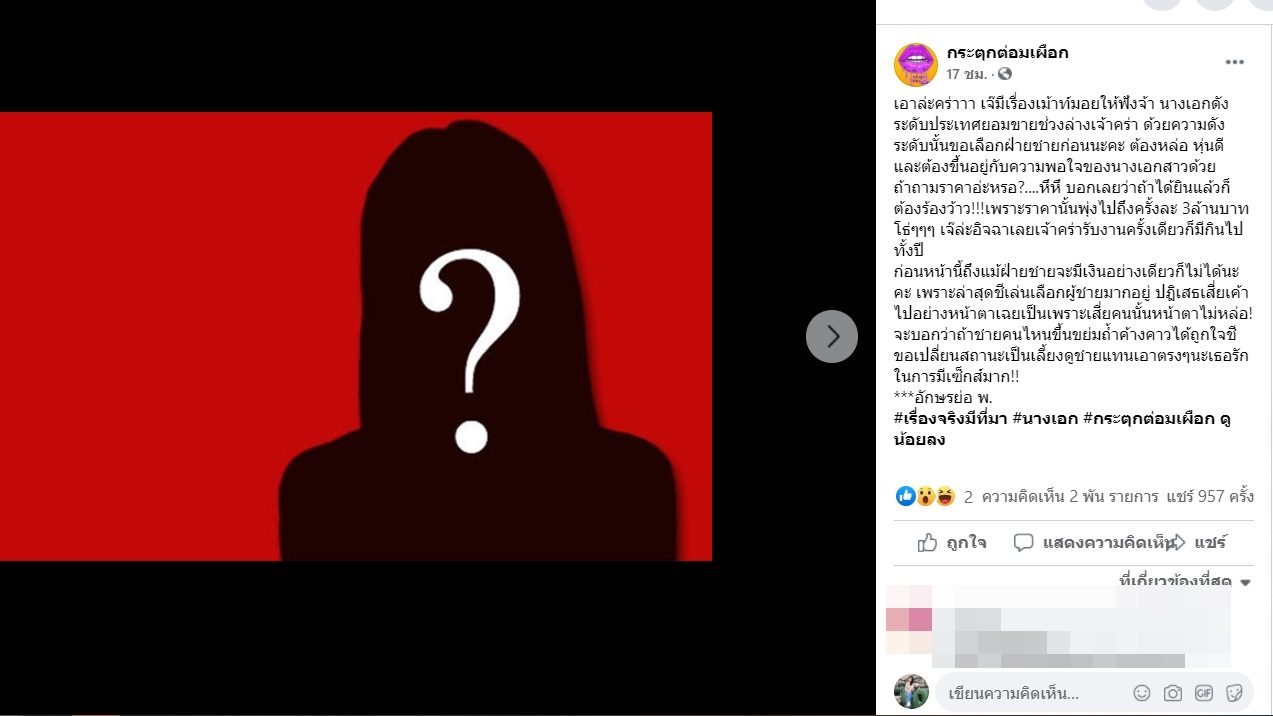Open hashtag #นางเอก
1273x716 pixels.
(x=1045, y=420)
